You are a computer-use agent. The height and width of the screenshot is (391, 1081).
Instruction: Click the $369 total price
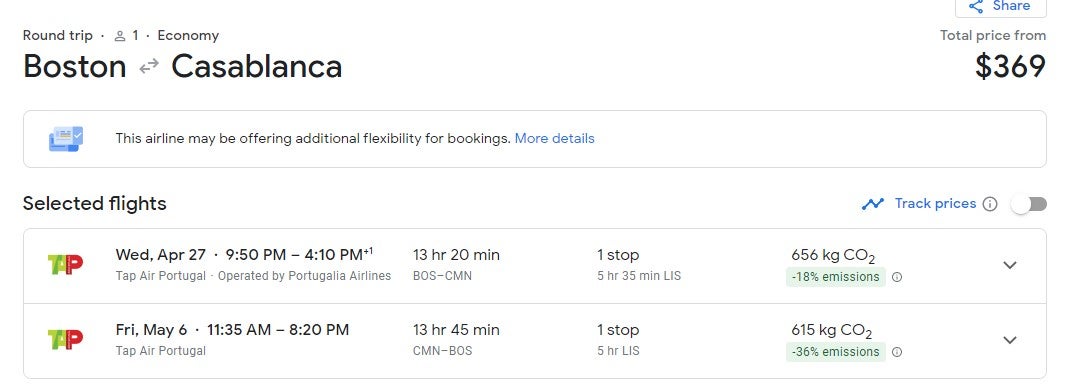(x=1010, y=67)
